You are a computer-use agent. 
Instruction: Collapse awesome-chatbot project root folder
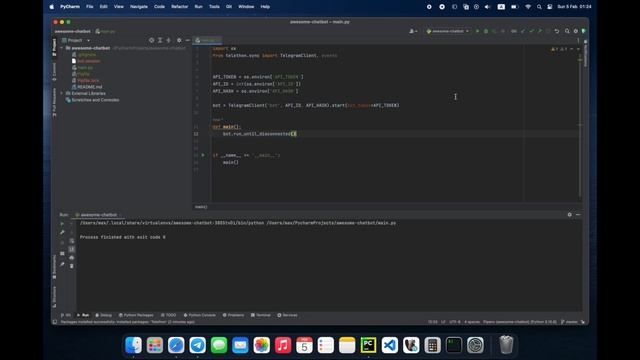click(62, 48)
